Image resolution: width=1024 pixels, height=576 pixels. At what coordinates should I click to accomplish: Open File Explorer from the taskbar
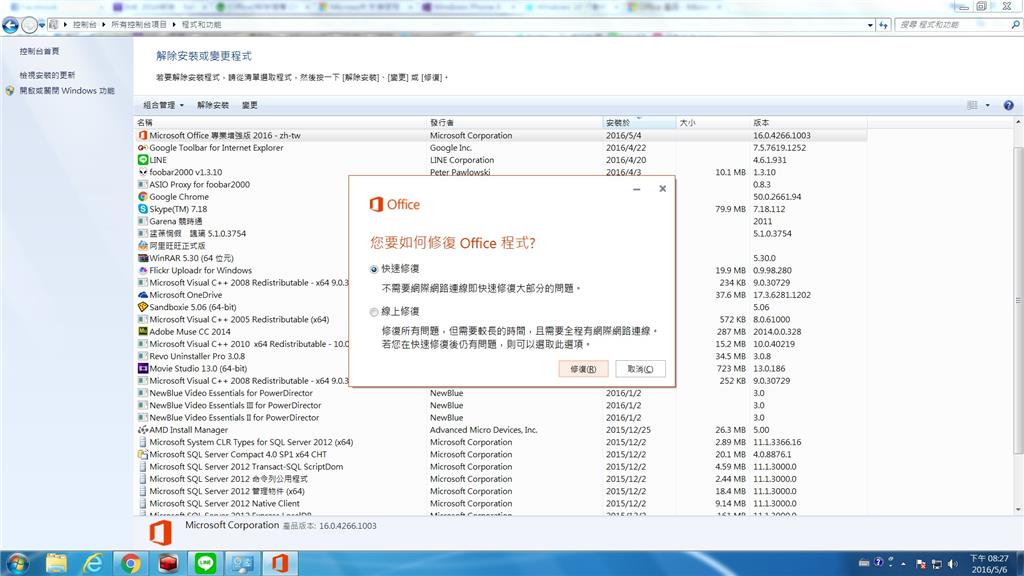pyautogui.click(x=56, y=563)
